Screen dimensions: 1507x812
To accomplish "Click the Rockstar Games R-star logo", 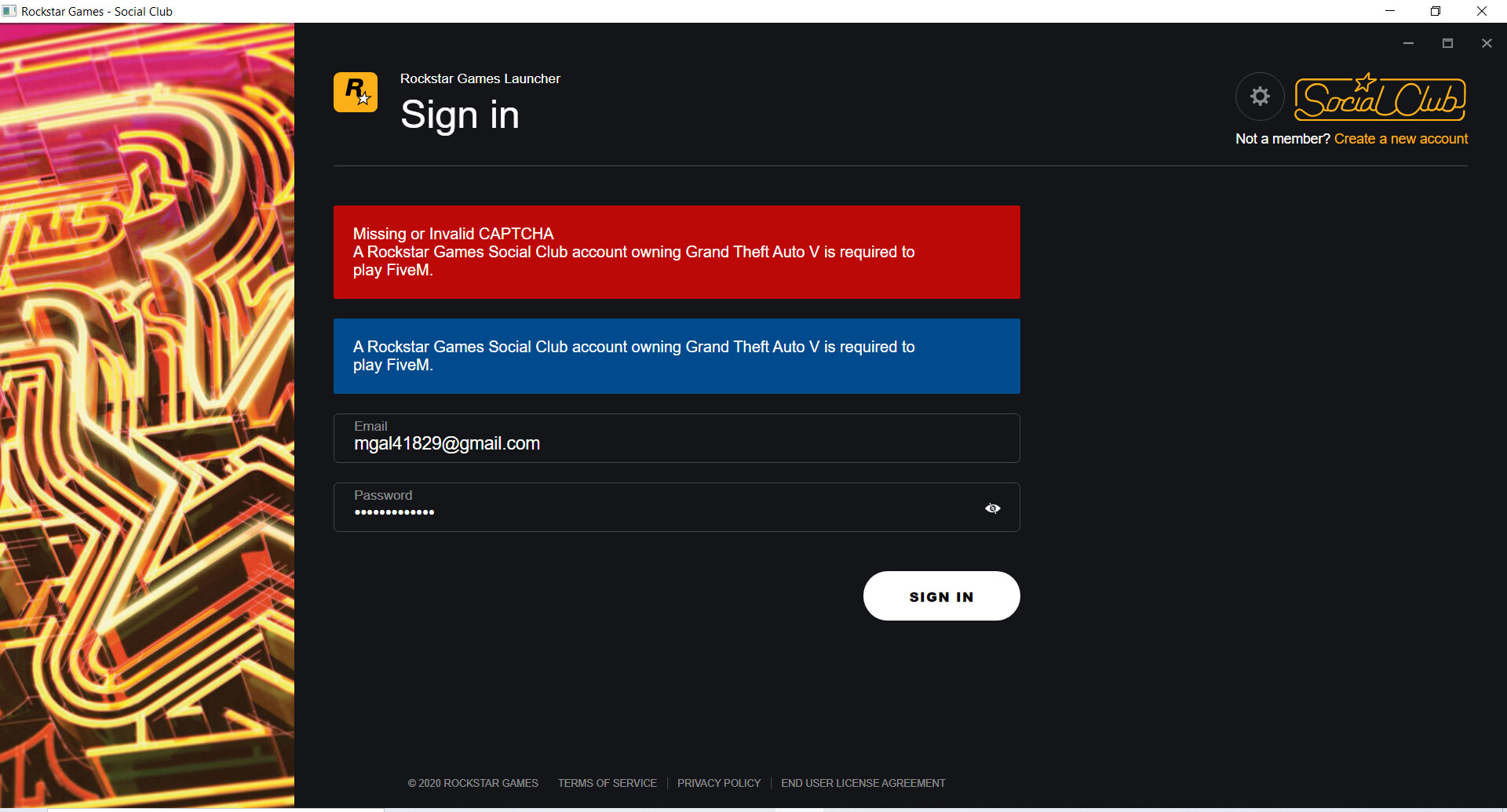I will [x=356, y=93].
